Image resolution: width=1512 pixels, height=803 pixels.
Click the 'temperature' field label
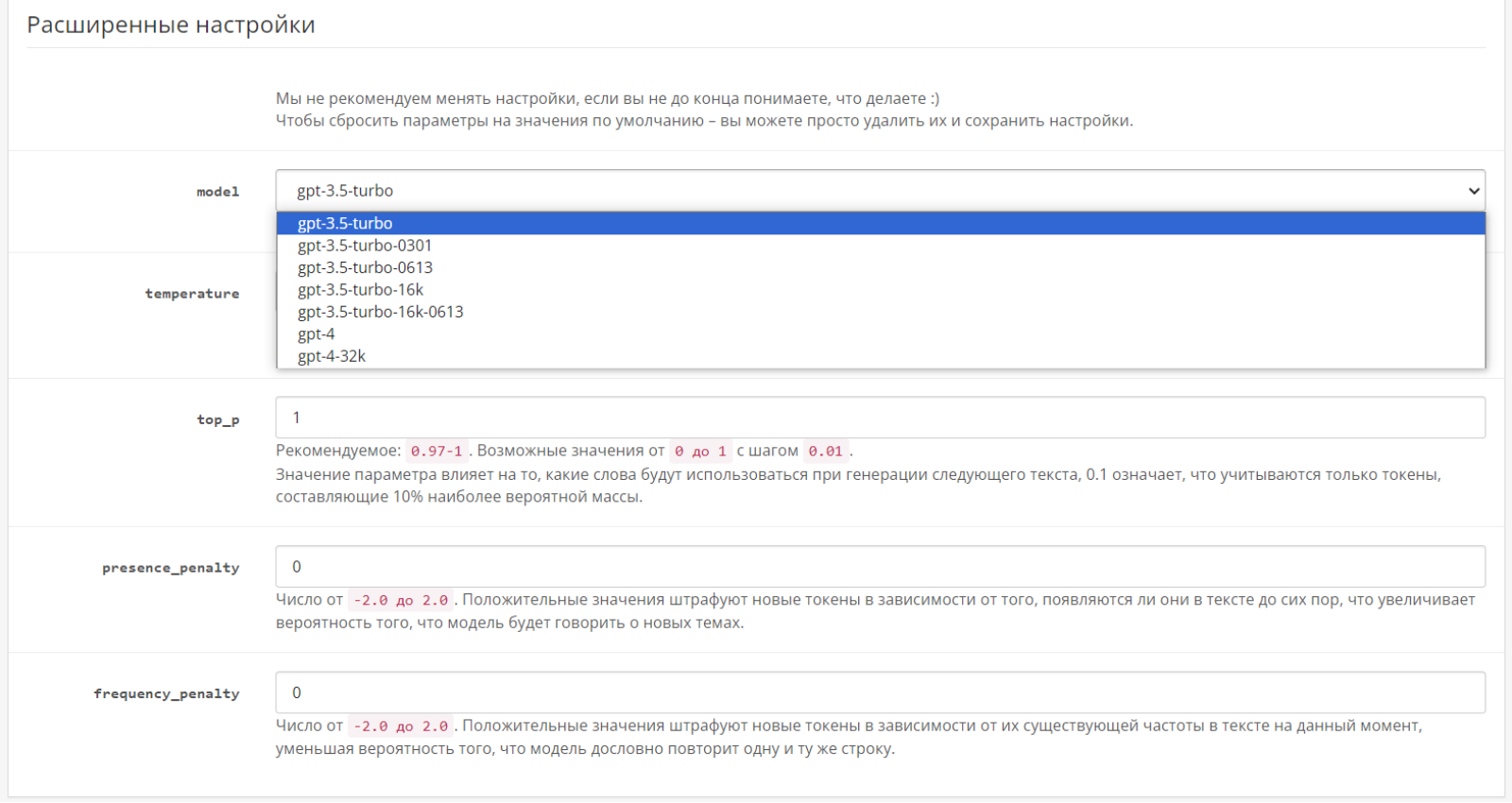pyautogui.click(x=192, y=294)
